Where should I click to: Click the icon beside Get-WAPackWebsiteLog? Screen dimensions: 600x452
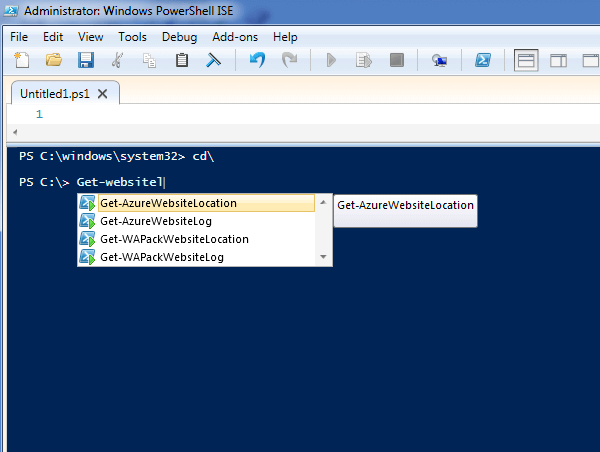(x=87, y=257)
